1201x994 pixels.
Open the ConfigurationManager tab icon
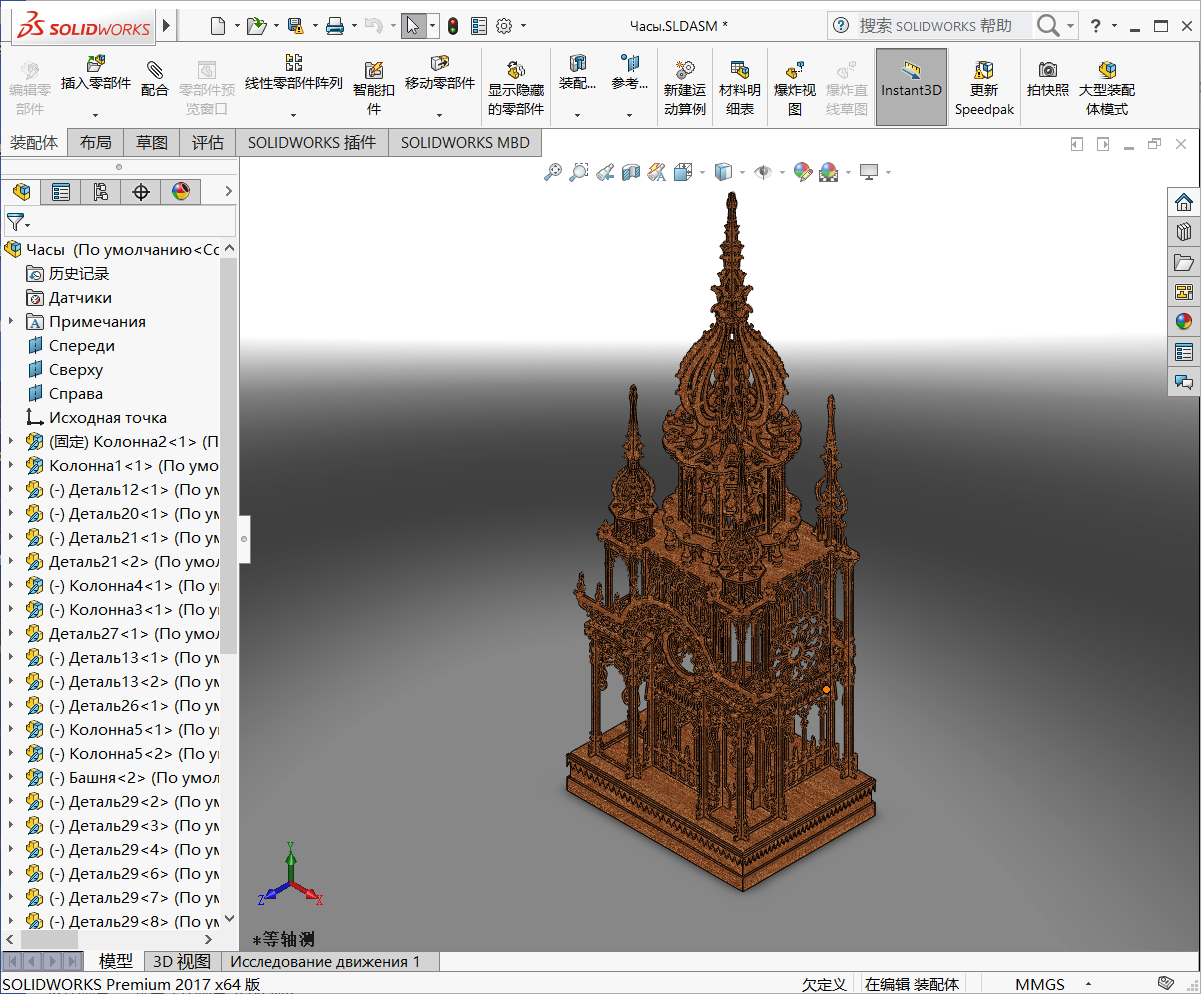[x=101, y=192]
